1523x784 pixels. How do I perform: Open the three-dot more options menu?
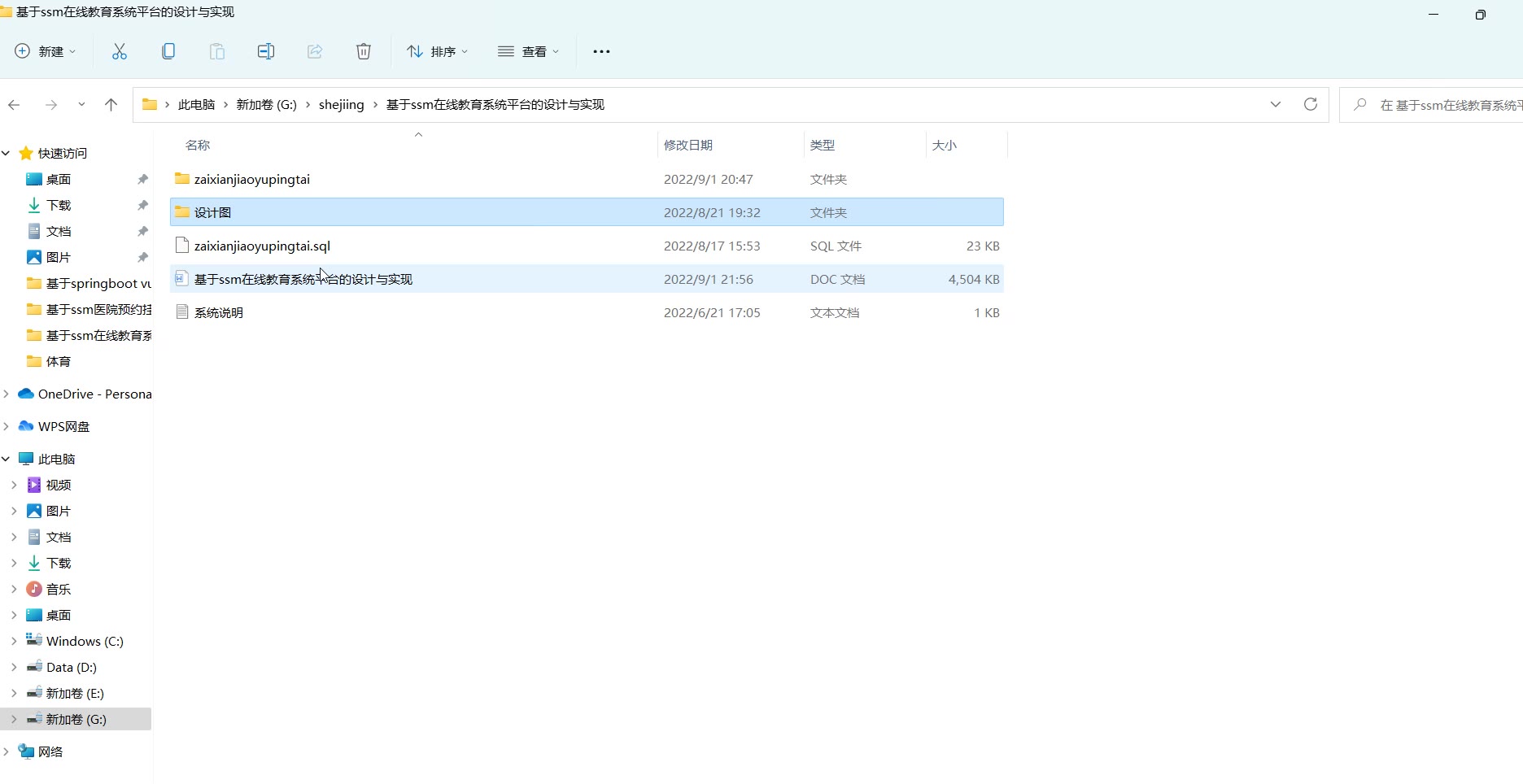601,51
